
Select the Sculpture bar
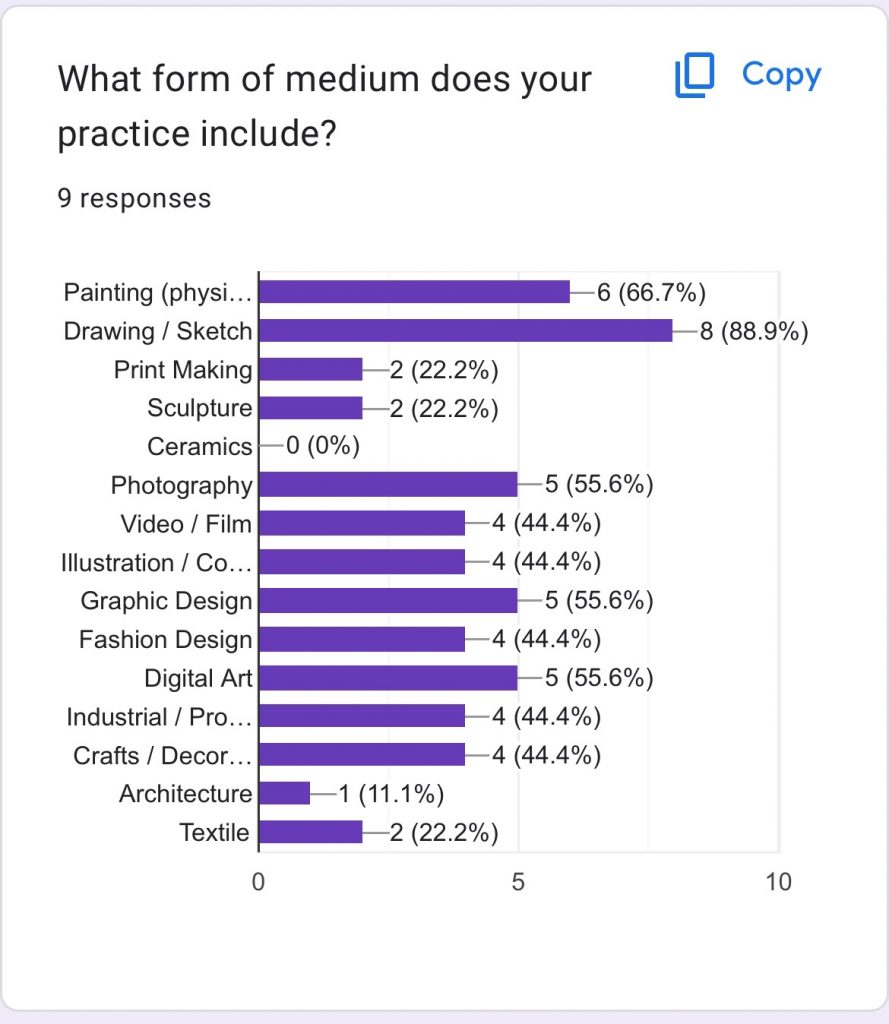point(310,408)
